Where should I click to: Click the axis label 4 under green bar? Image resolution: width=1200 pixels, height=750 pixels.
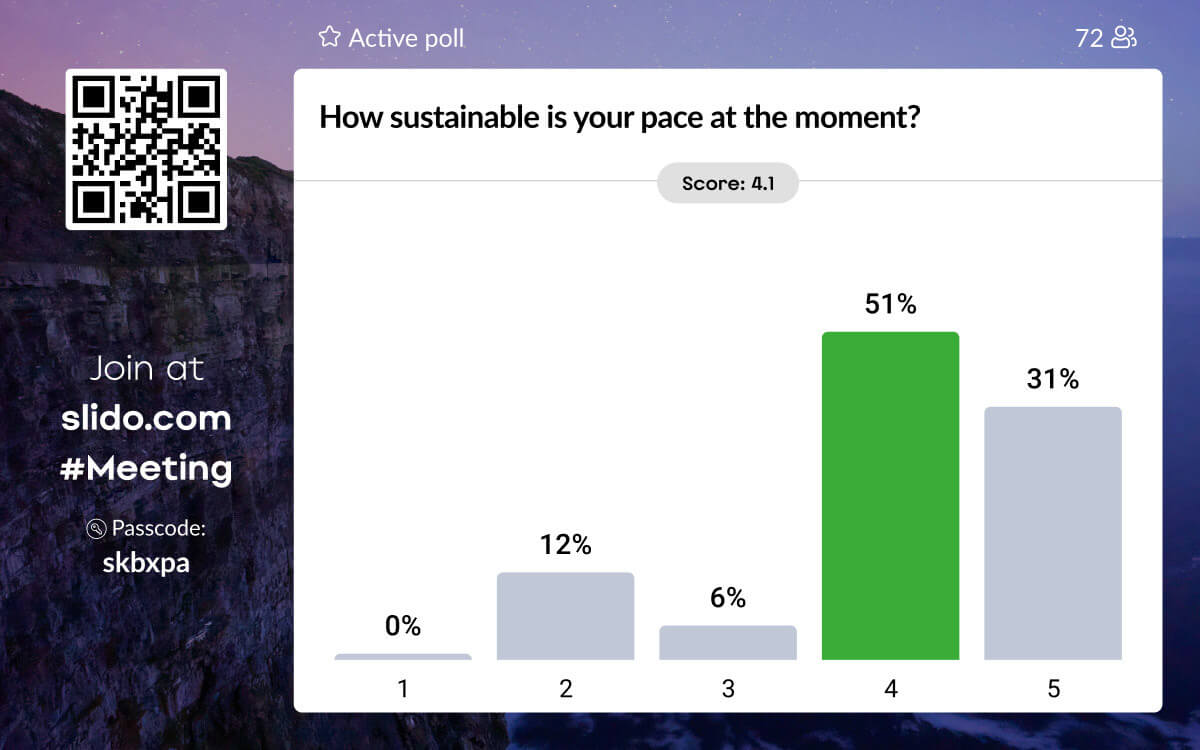point(890,689)
